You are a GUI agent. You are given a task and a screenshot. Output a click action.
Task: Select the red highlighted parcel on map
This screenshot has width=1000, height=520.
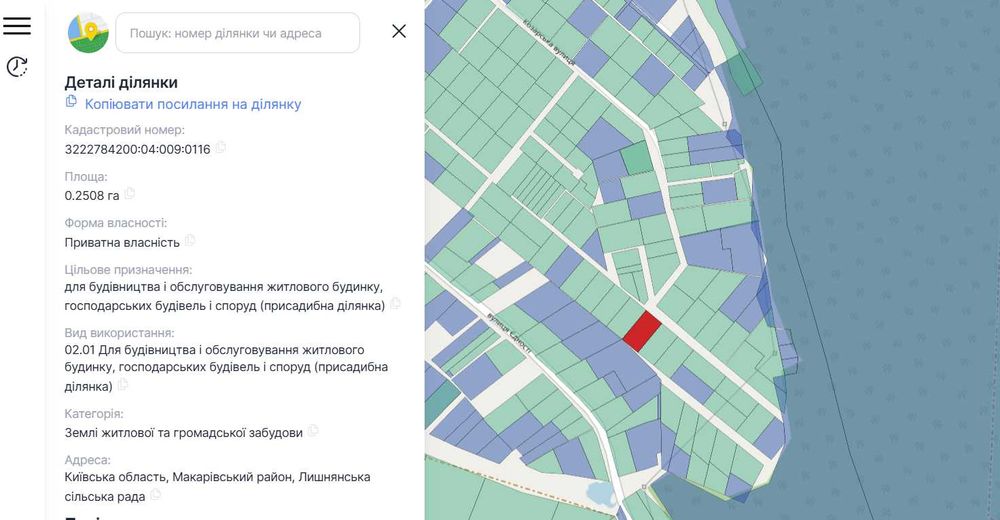click(641, 331)
